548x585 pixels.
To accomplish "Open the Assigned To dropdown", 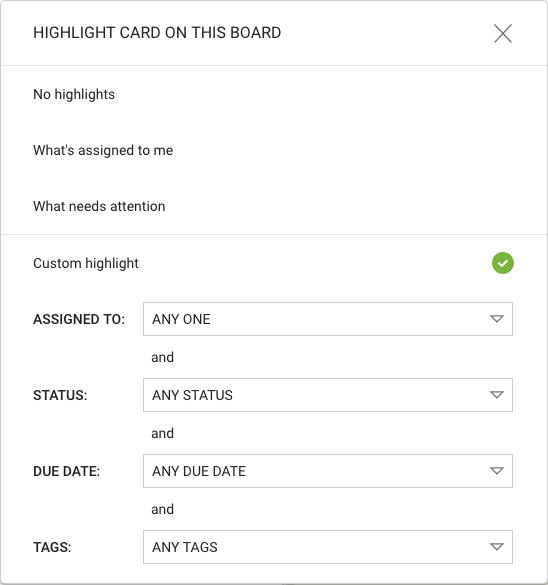I will click(328, 319).
